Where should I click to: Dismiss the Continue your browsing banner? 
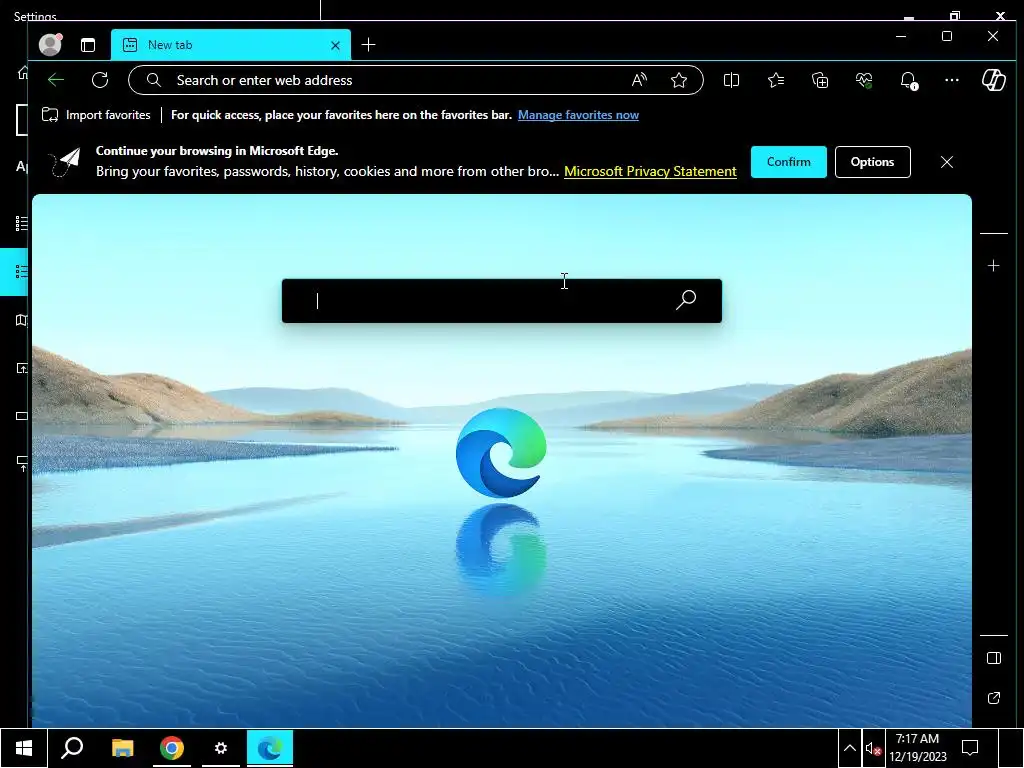(x=947, y=162)
